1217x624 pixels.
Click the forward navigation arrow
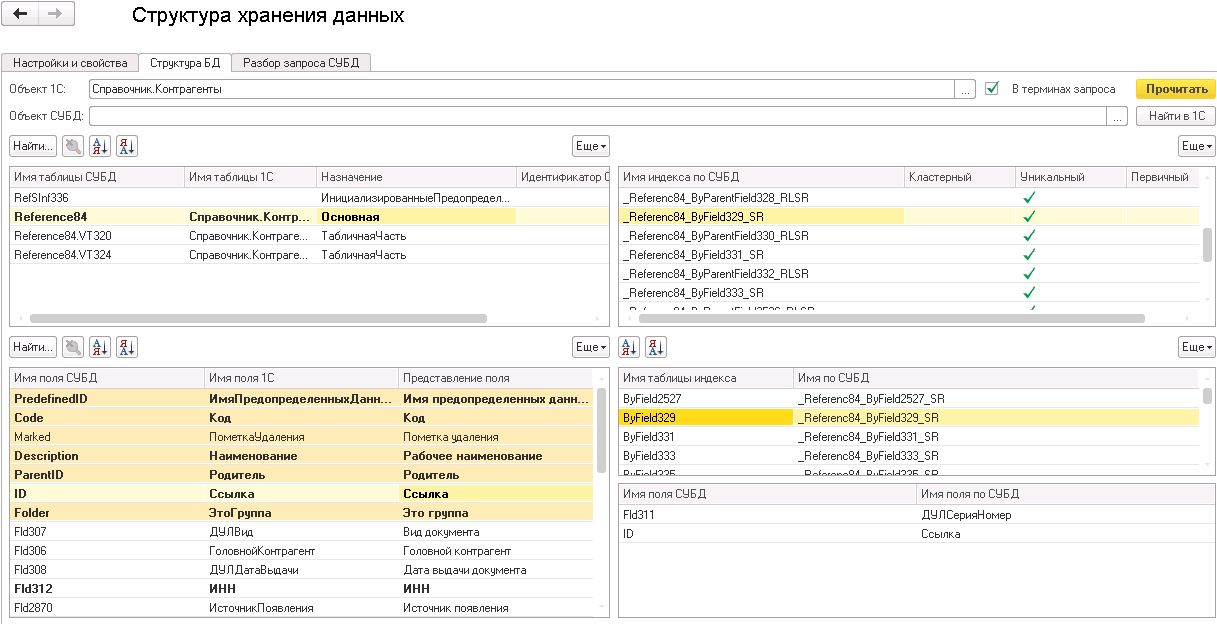point(54,14)
